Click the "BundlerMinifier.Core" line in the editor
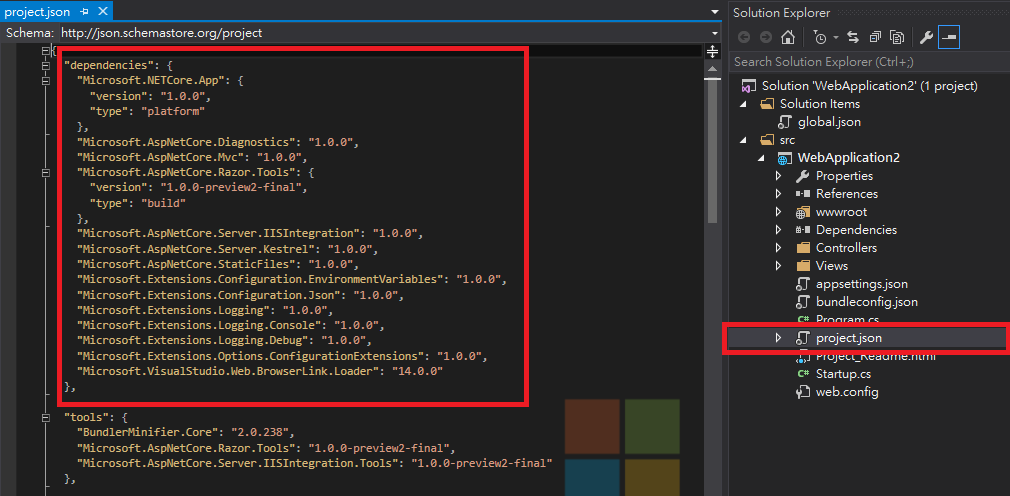This screenshot has height=496, width=1010. [185, 432]
